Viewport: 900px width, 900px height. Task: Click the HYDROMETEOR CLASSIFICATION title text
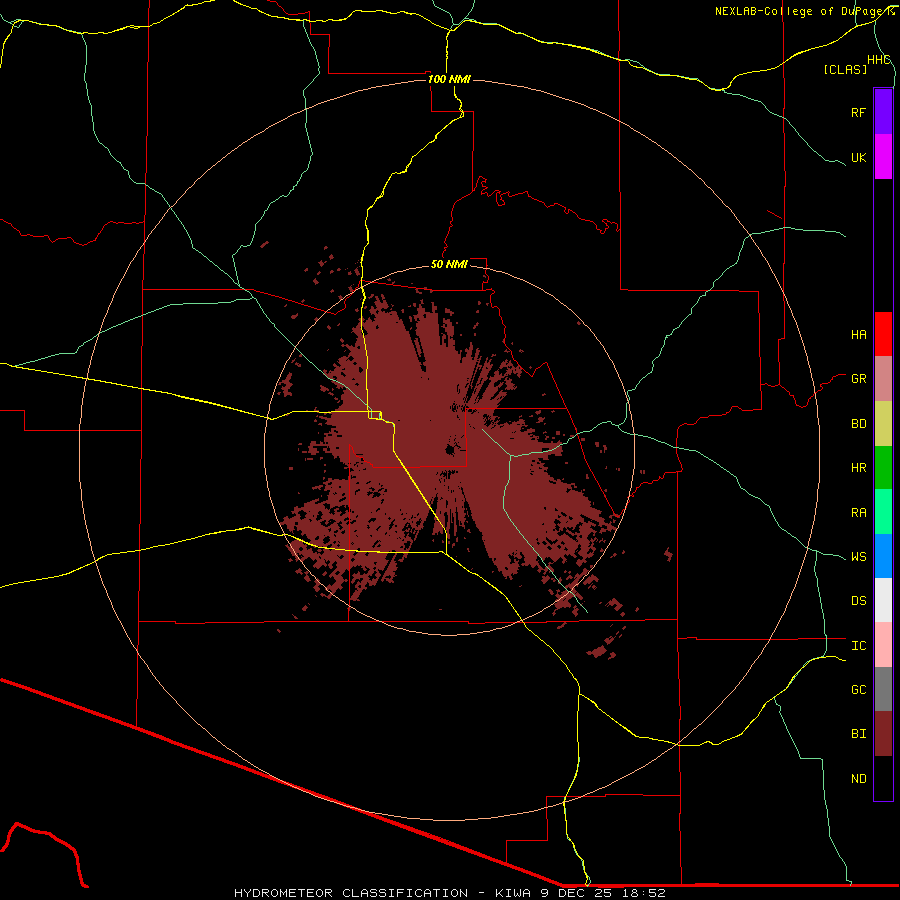pos(351,893)
